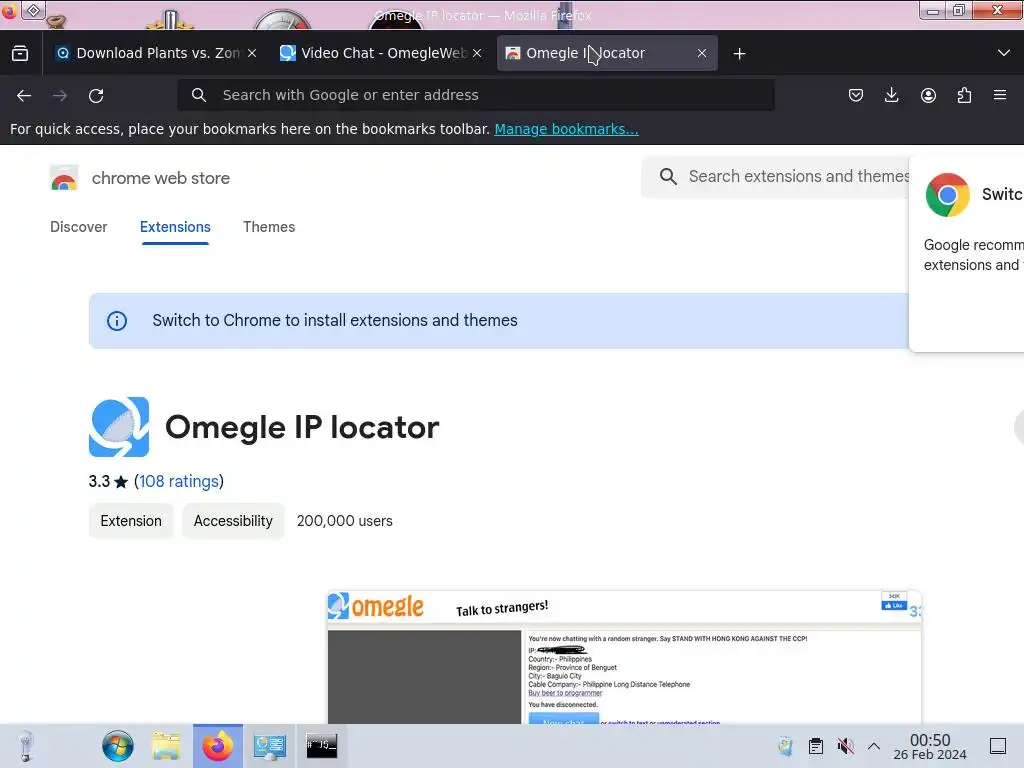
Task: Click the Chrome logo in Switch popup
Action: pos(948,195)
